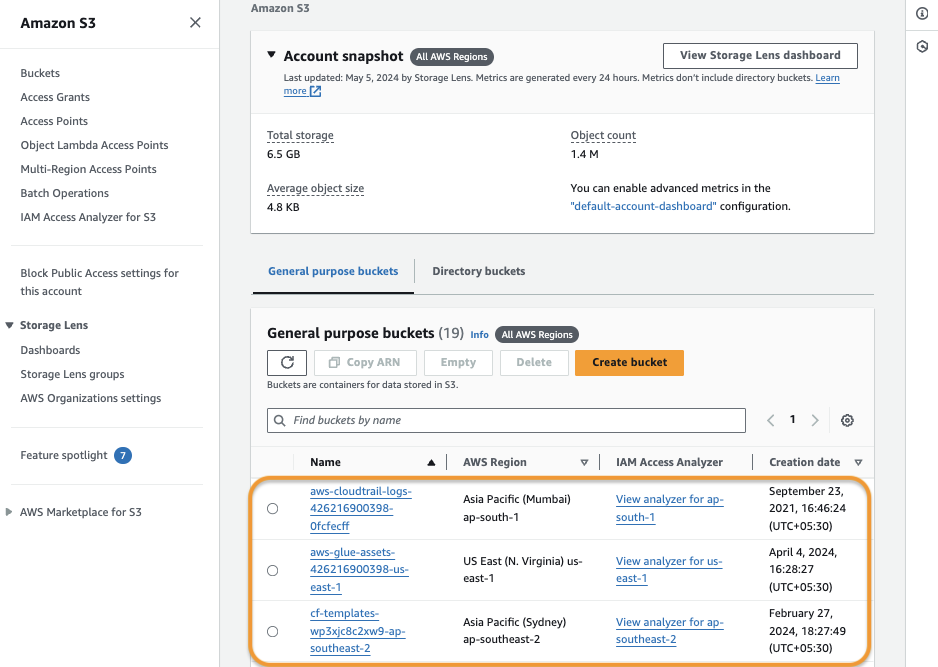
Task: Click page number 1 in pagination
Action: (x=793, y=420)
